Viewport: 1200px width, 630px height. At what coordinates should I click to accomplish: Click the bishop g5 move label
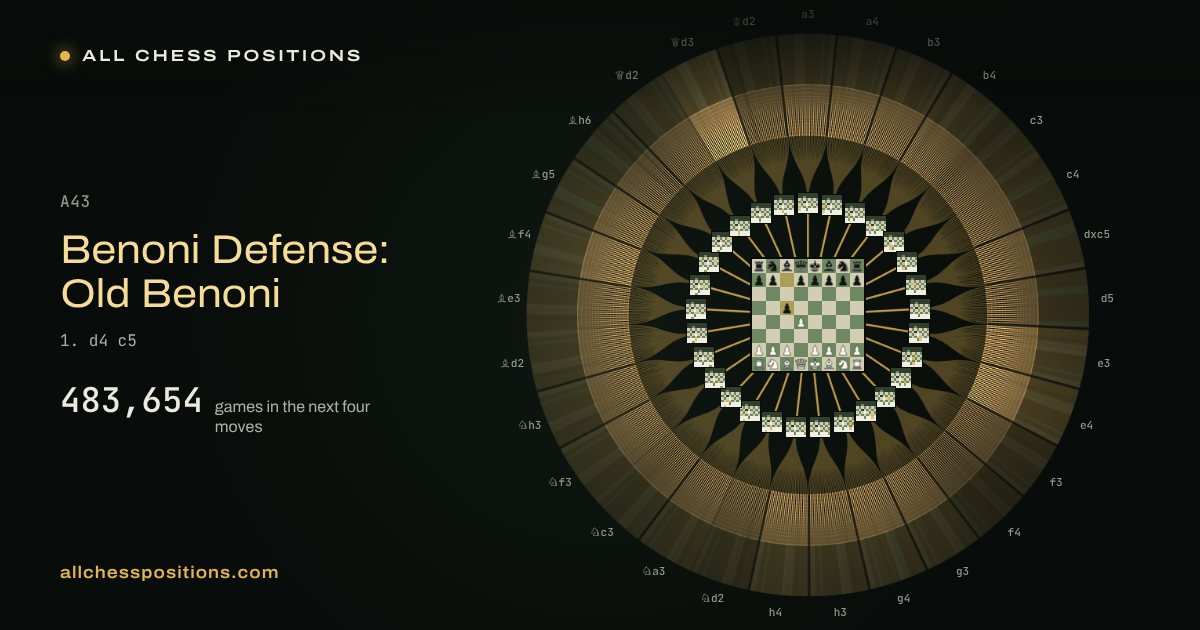coord(543,174)
